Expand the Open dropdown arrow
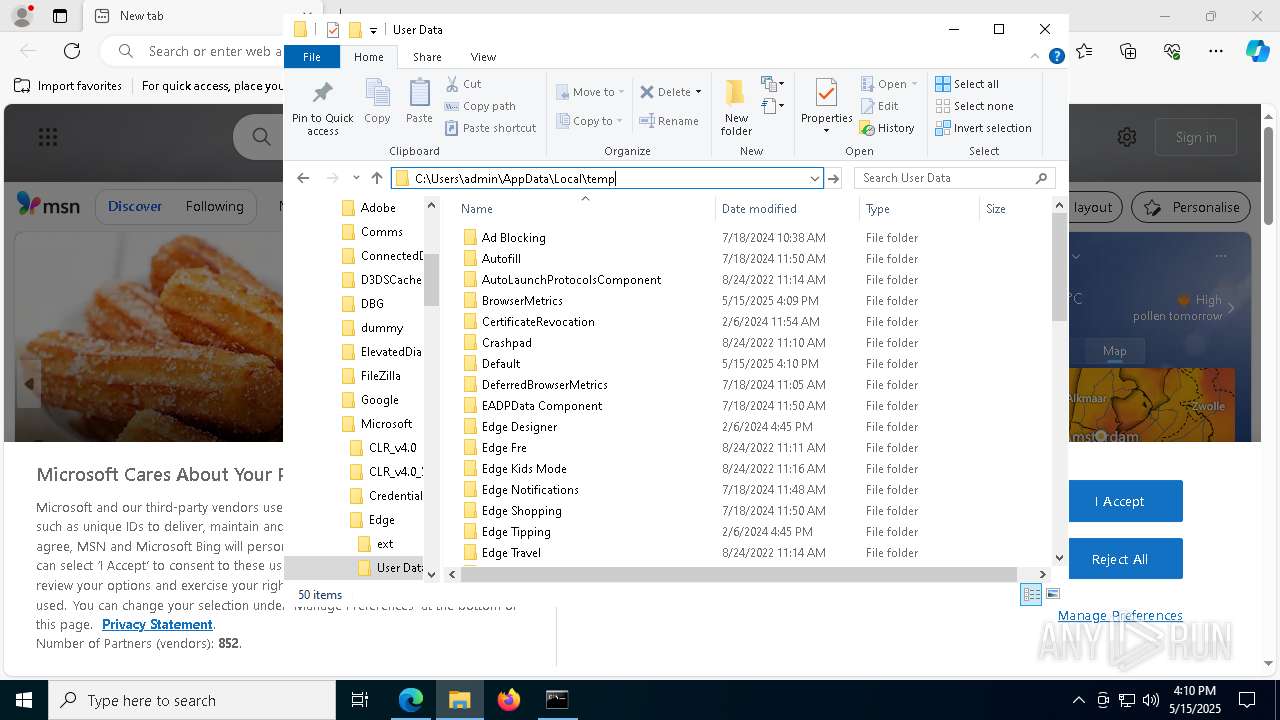Image resolution: width=1280 pixels, height=720 pixels. pyautogui.click(x=914, y=84)
